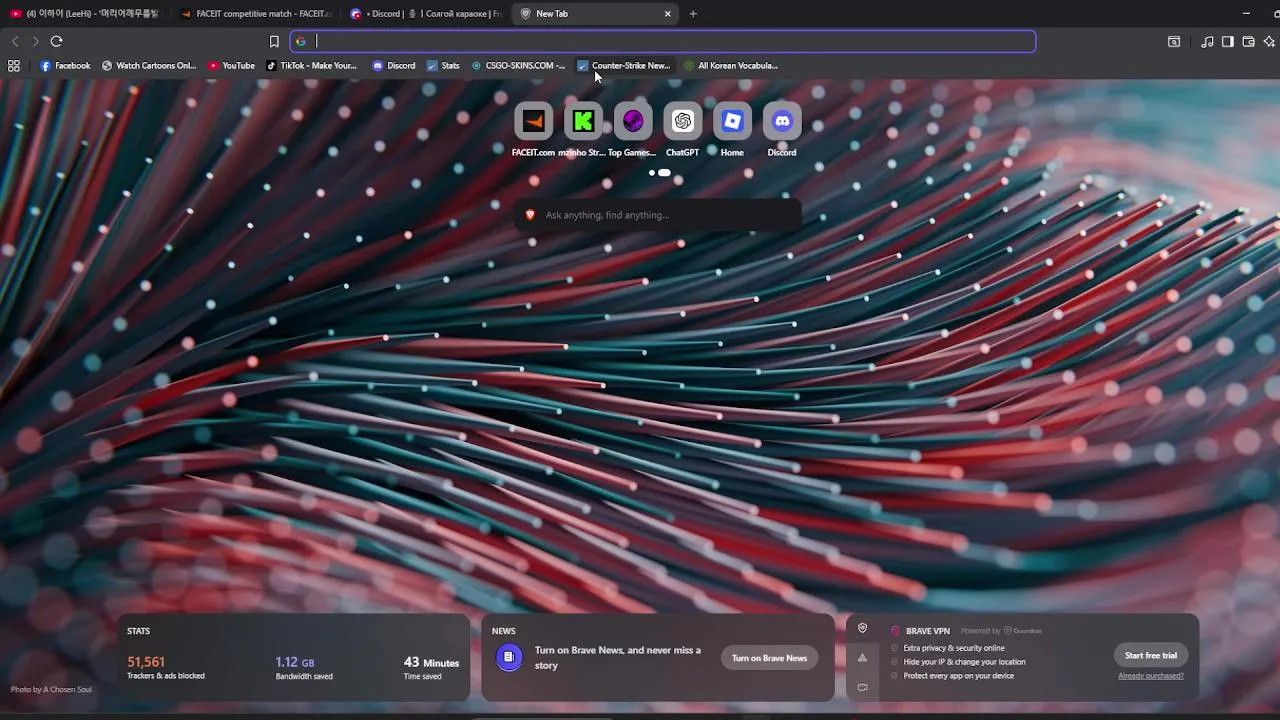The image size is (1280, 720).
Task: Open the Stats bookmark
Action: 443,66
